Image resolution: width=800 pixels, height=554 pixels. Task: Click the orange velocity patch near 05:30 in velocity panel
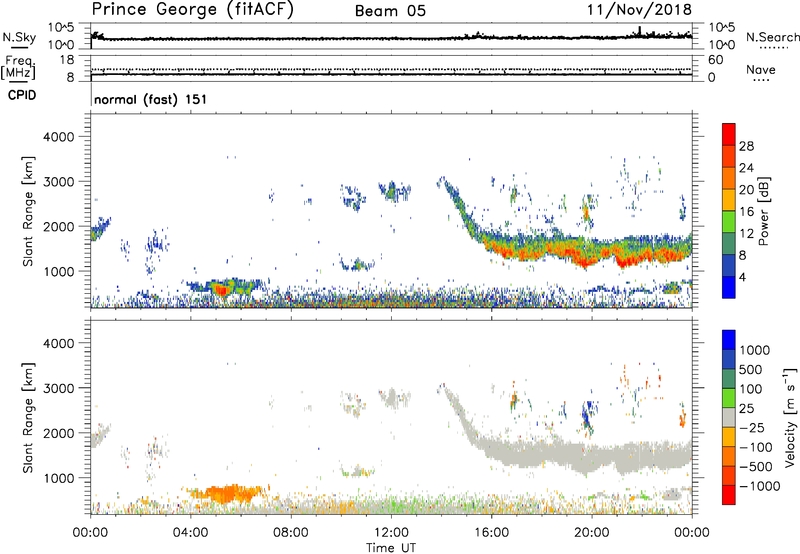228,493
